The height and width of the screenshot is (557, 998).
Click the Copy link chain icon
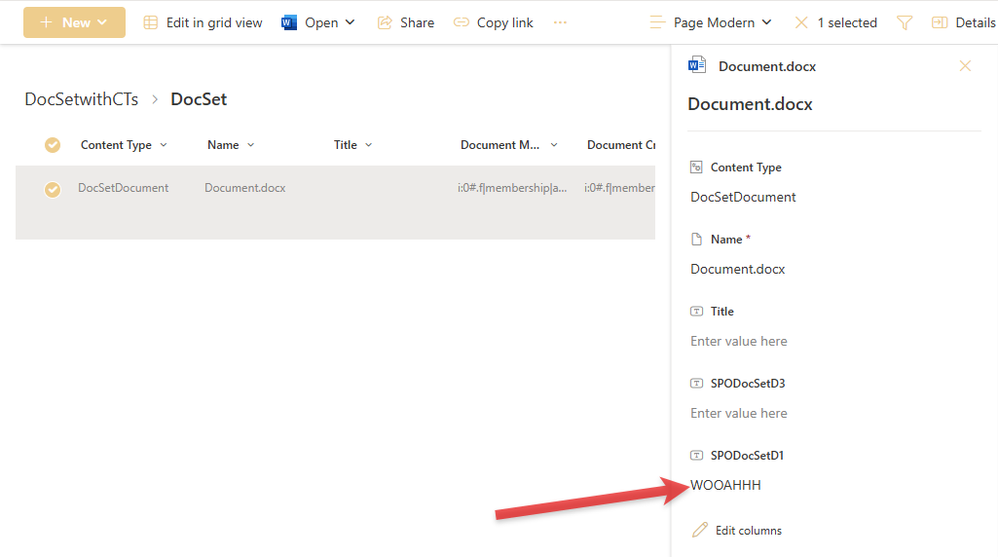(461, 22)
